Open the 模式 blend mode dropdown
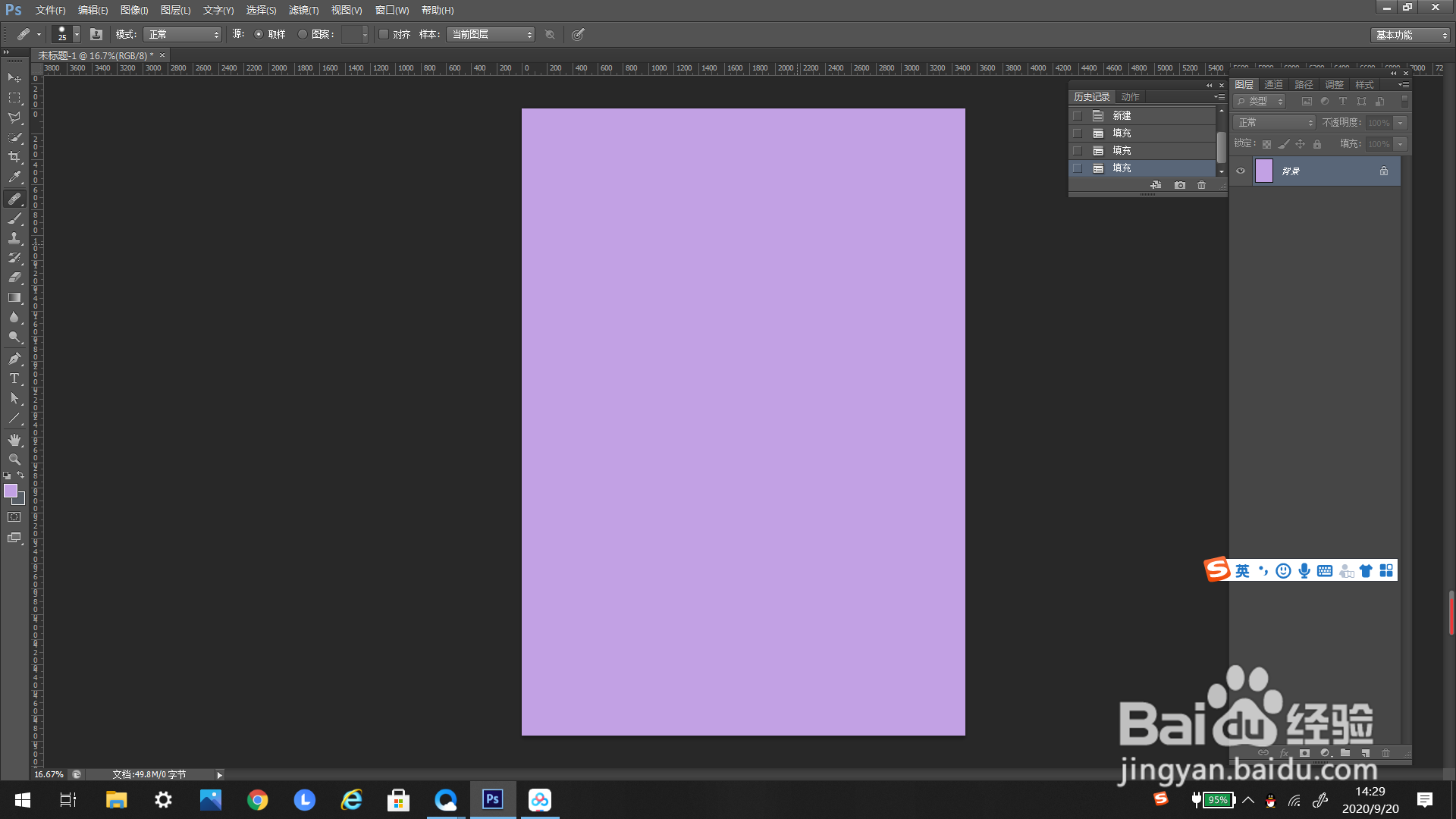 click(x=183, y=35)
